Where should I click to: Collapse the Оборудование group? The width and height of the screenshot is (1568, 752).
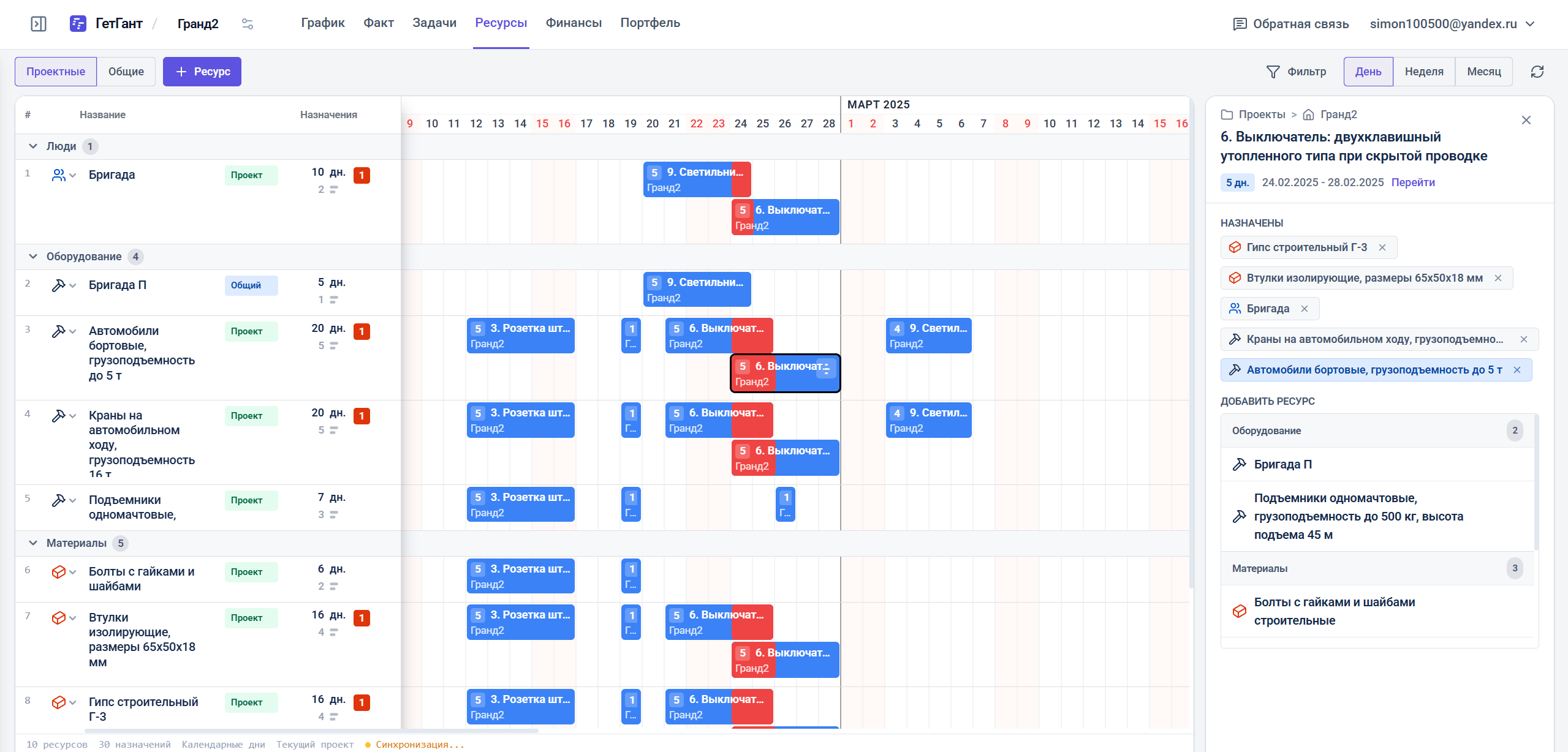[33, 257]
